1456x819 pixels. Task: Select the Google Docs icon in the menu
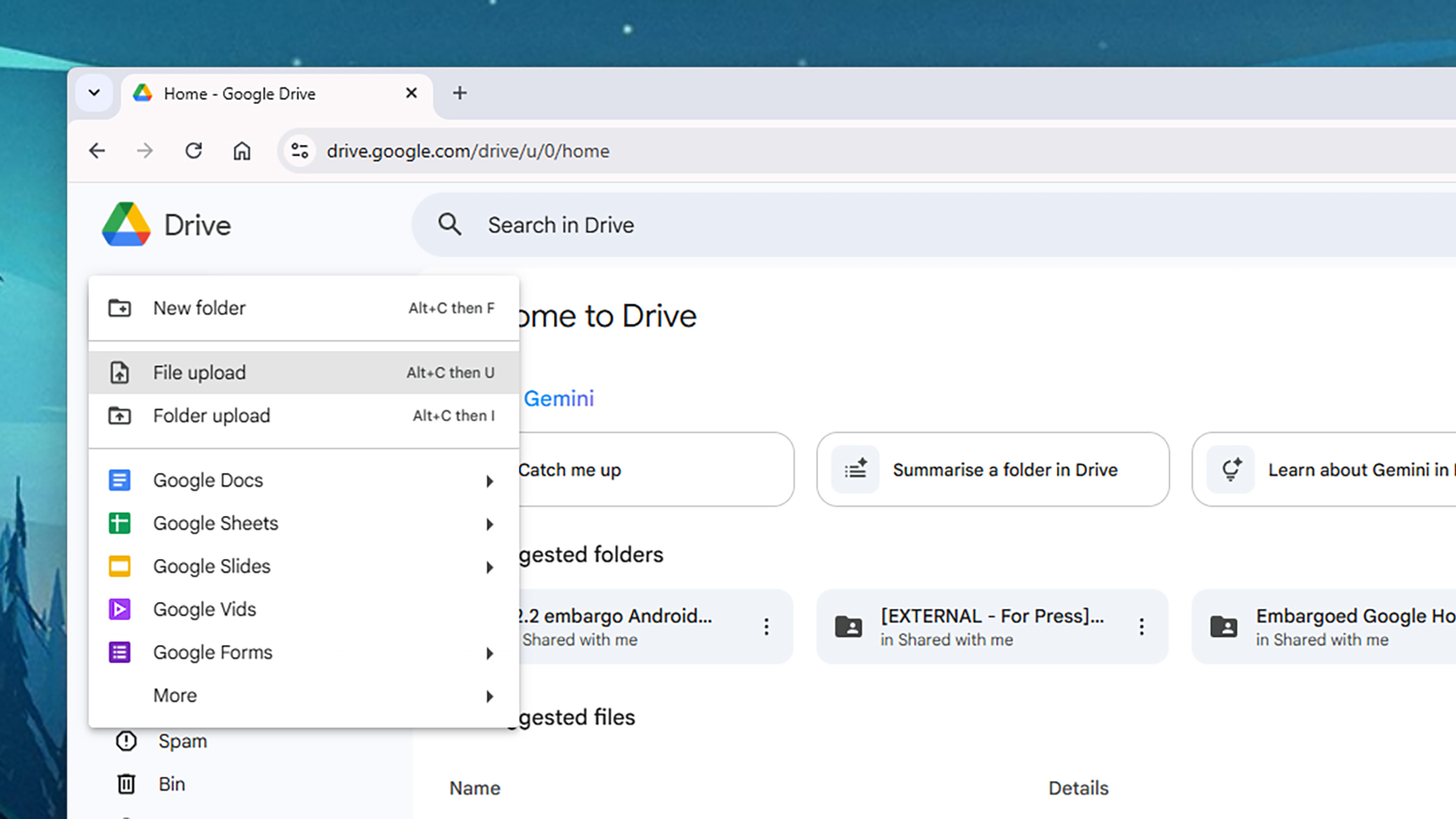coord(119,480)
